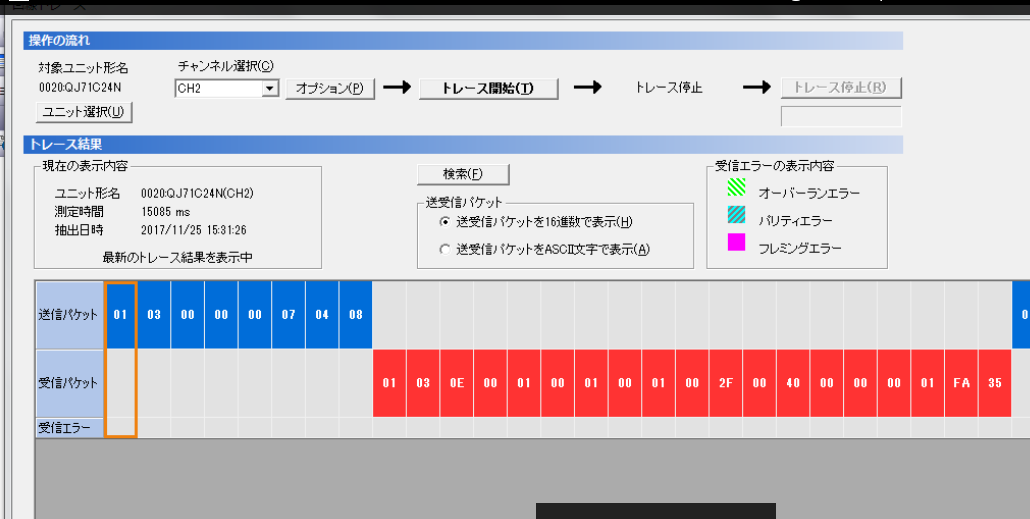The height and width of the screenshot is (519, 1030).
Task: Select received packet cell showing 0E
Action: click(x=457, y=382)
